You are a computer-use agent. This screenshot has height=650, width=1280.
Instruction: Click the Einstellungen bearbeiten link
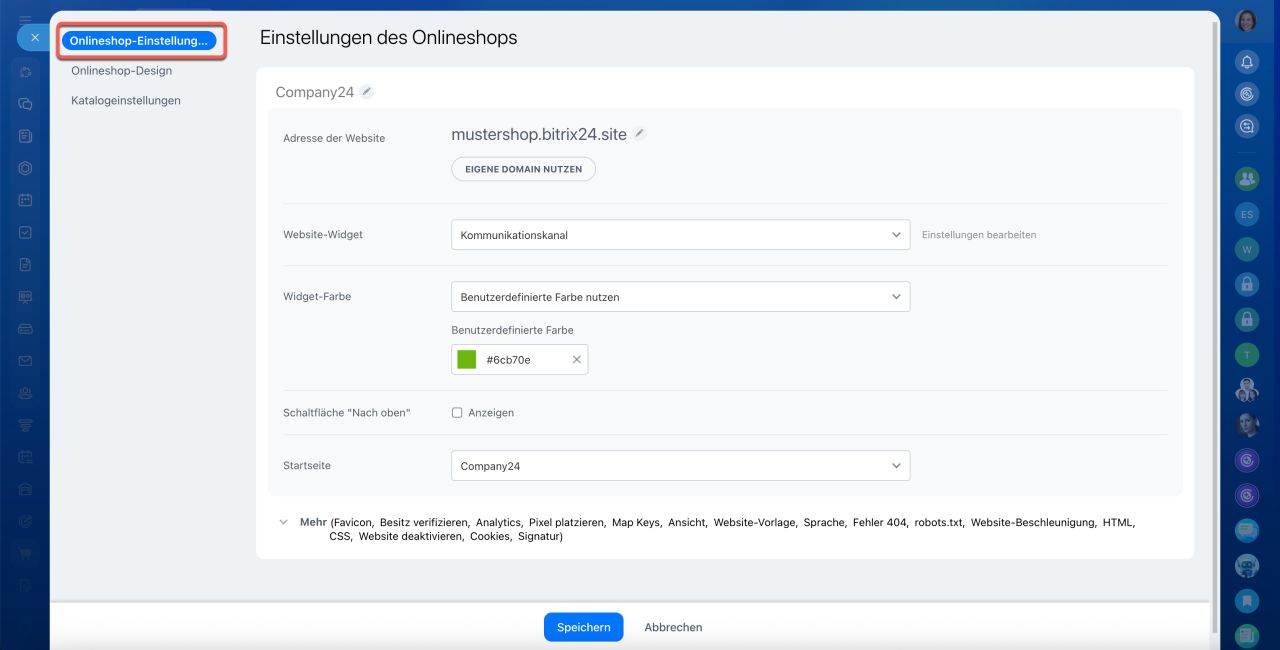pyautogui.click(x=979, y=235)
